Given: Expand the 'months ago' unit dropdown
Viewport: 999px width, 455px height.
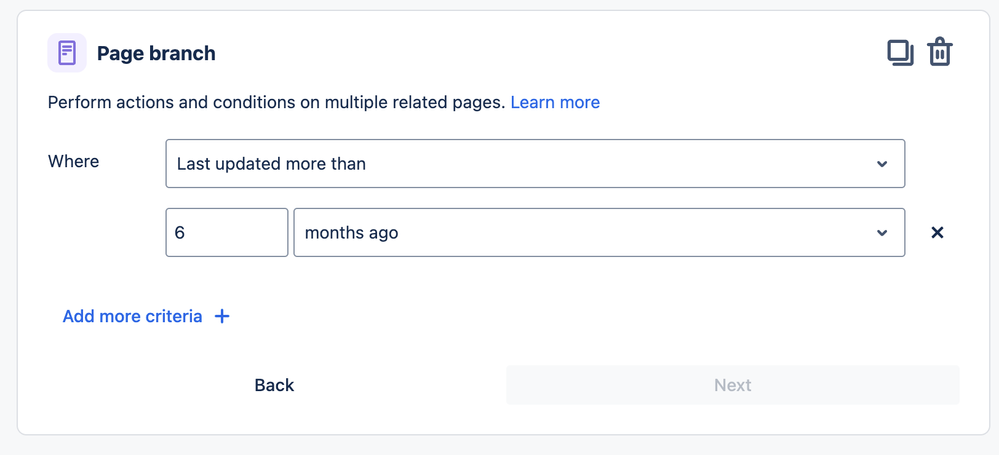Looking at the screenshot, I should (599, 233).
